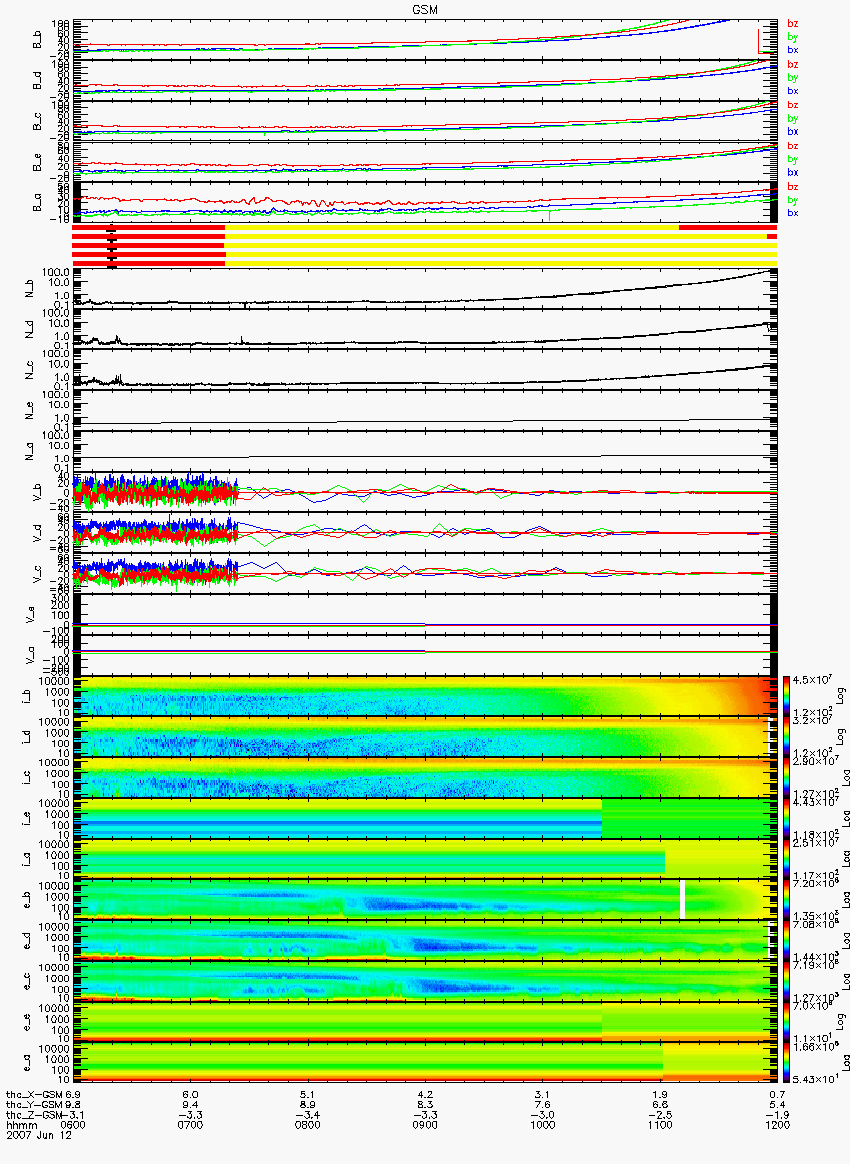Click the 1100 time tick label
The image size is (850, 1164).
coord(660,1125)
